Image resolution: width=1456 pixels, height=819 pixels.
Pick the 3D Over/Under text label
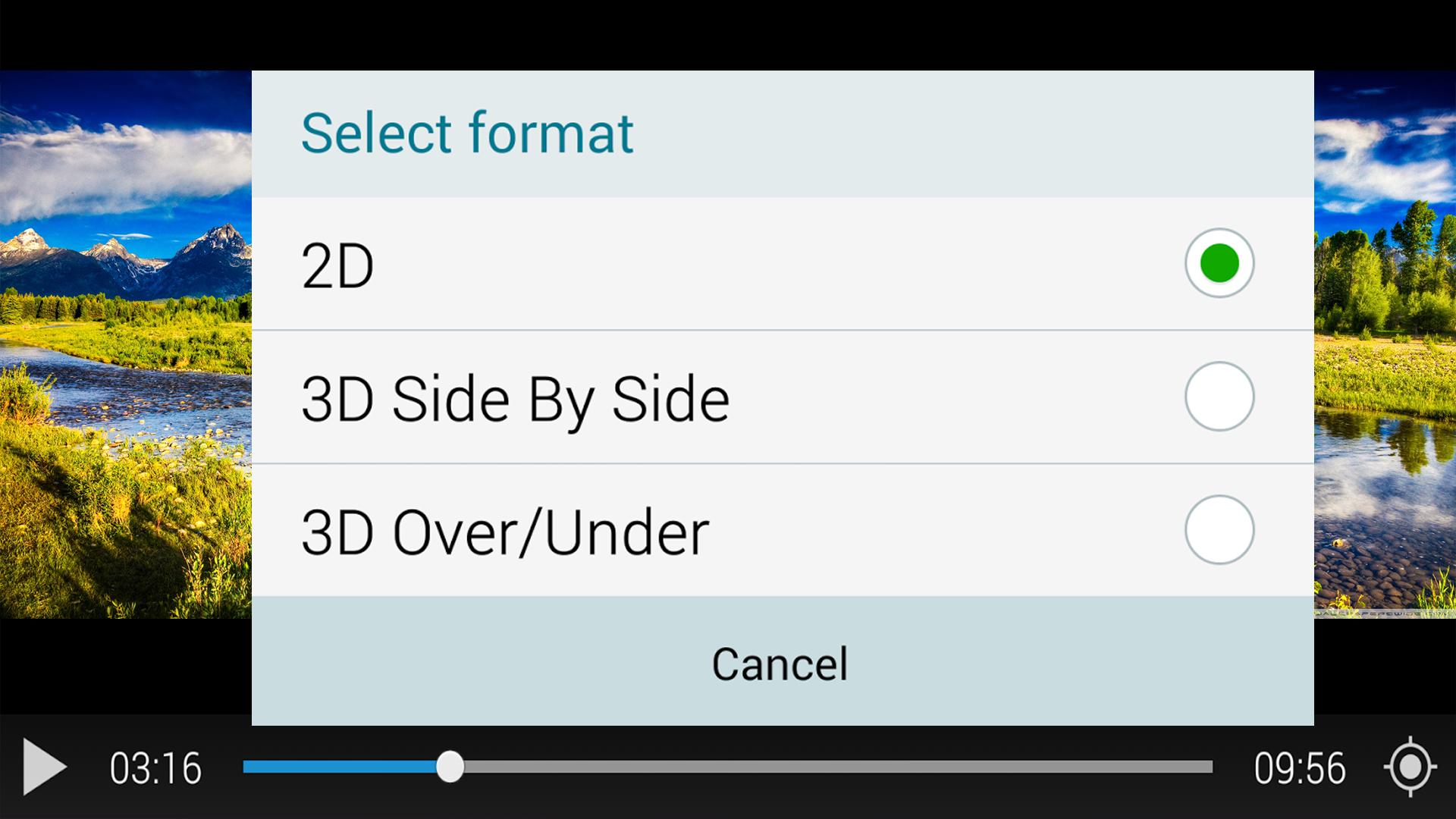tap(505, 532)
